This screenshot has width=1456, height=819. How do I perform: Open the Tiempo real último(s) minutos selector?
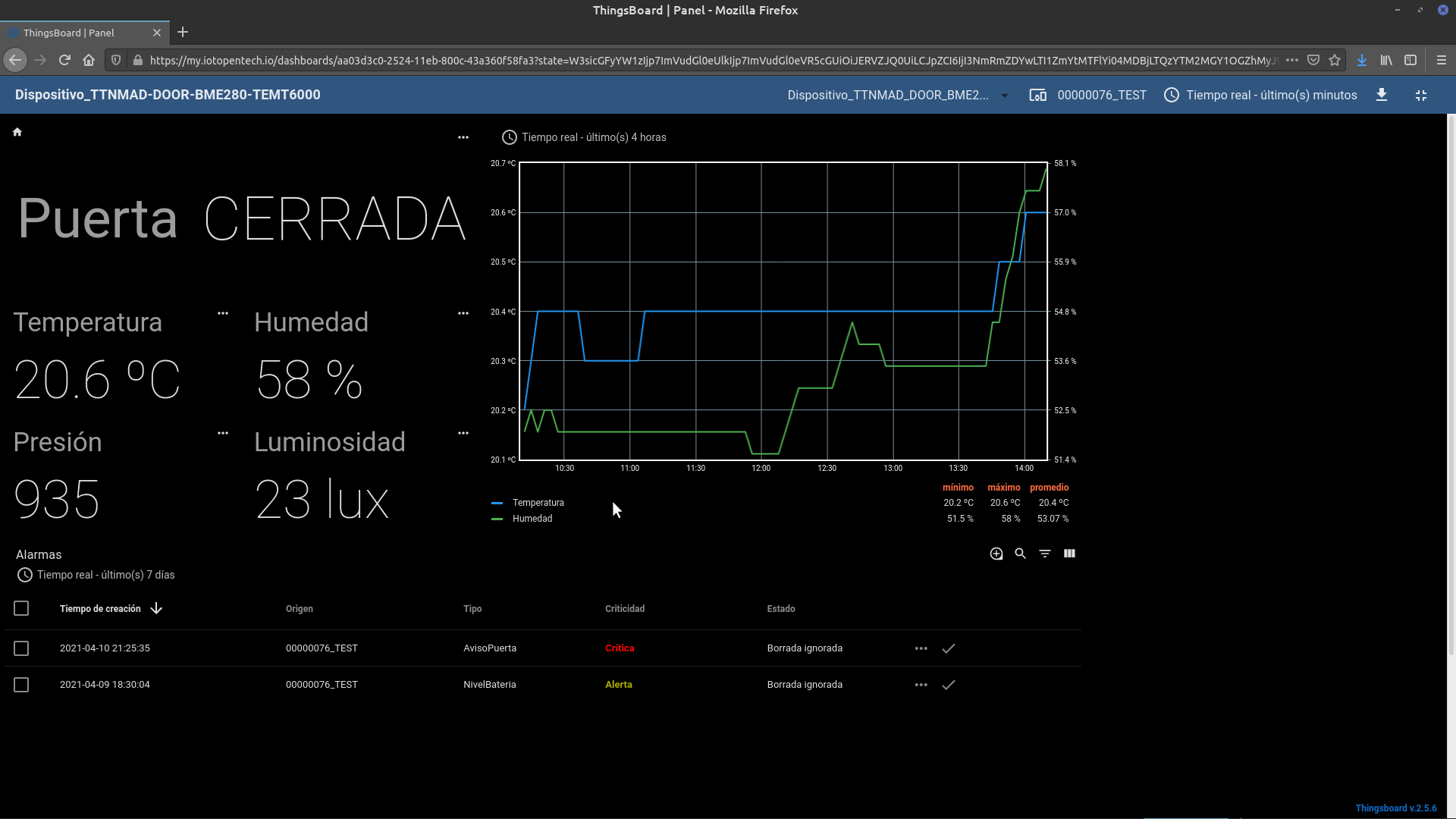pyautogui.click(x=1260, y=96)
